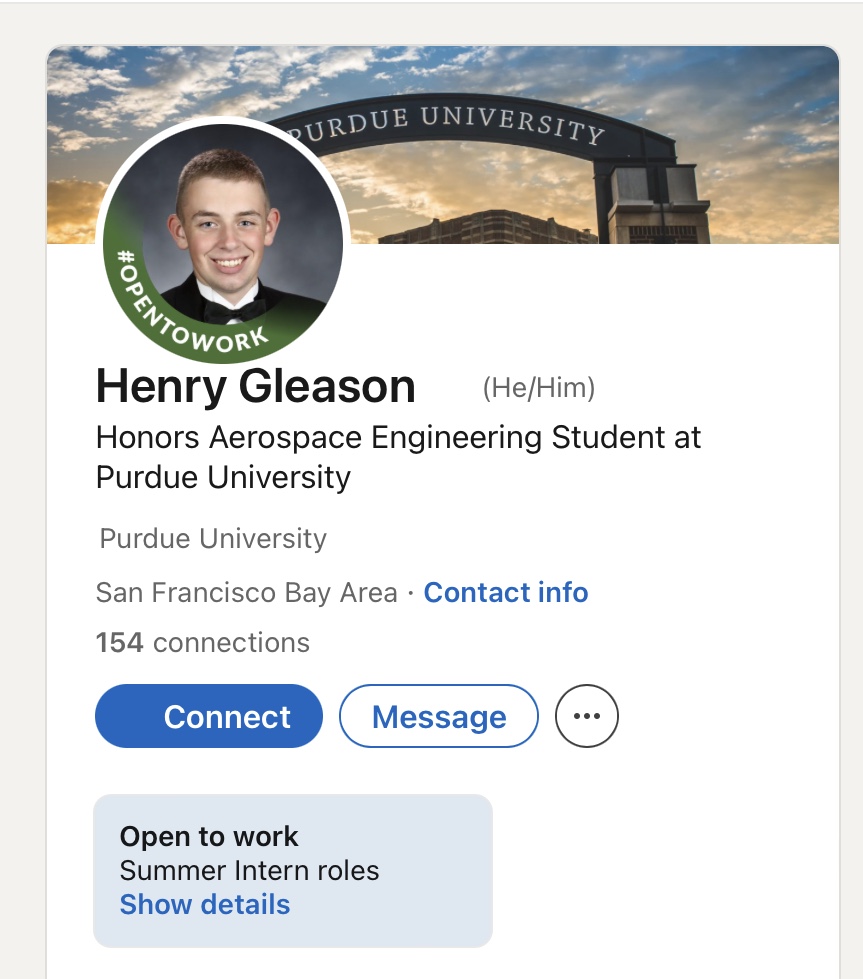
Task: View Henry Gleason's profile photo
Action: click(224, 239)
